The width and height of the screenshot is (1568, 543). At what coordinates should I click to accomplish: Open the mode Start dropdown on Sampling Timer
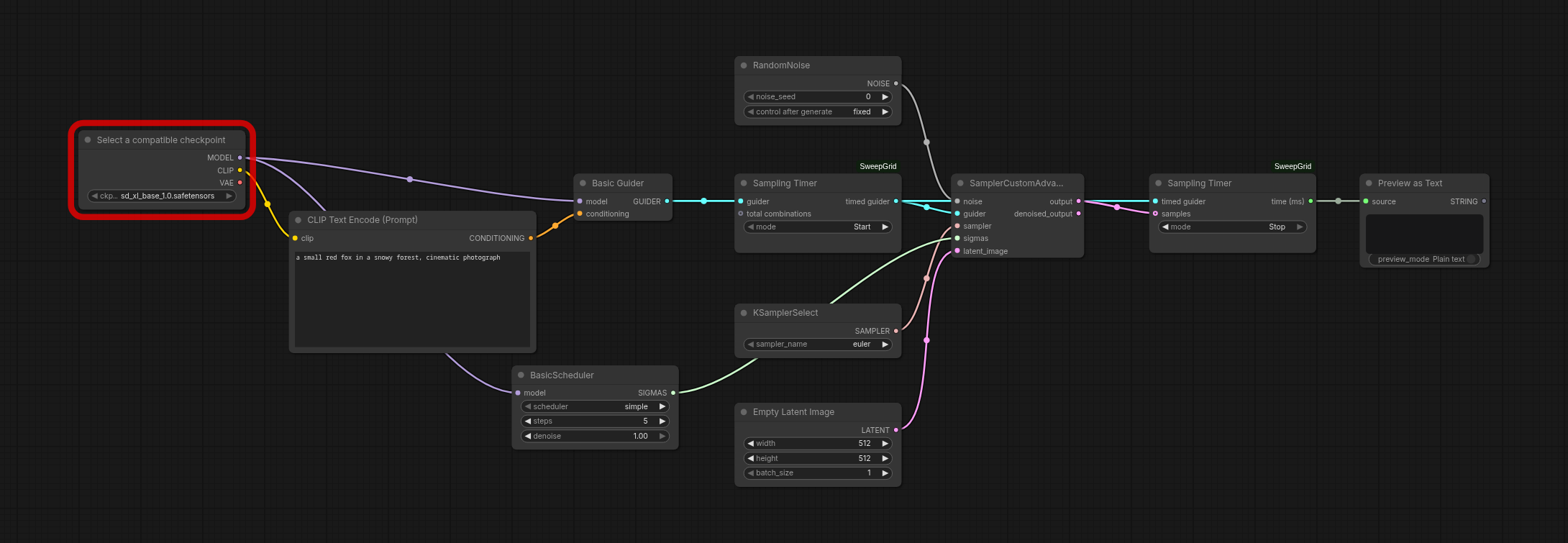818,227
